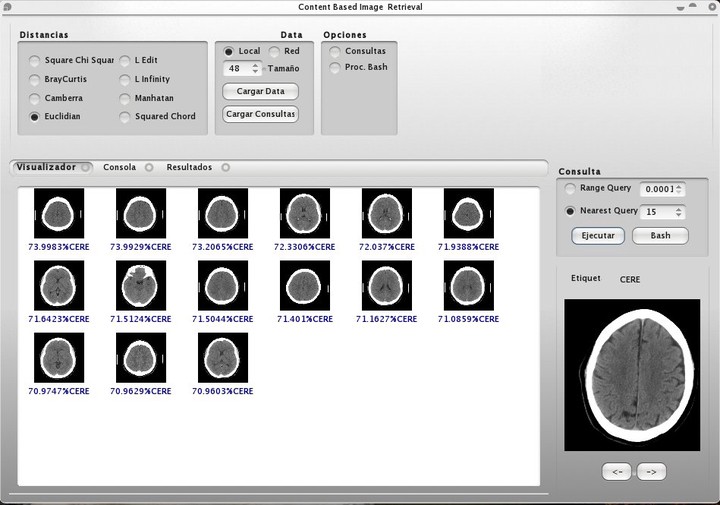
Task: Increase the Range Query threshold value
Action: [x=680, y=185]
